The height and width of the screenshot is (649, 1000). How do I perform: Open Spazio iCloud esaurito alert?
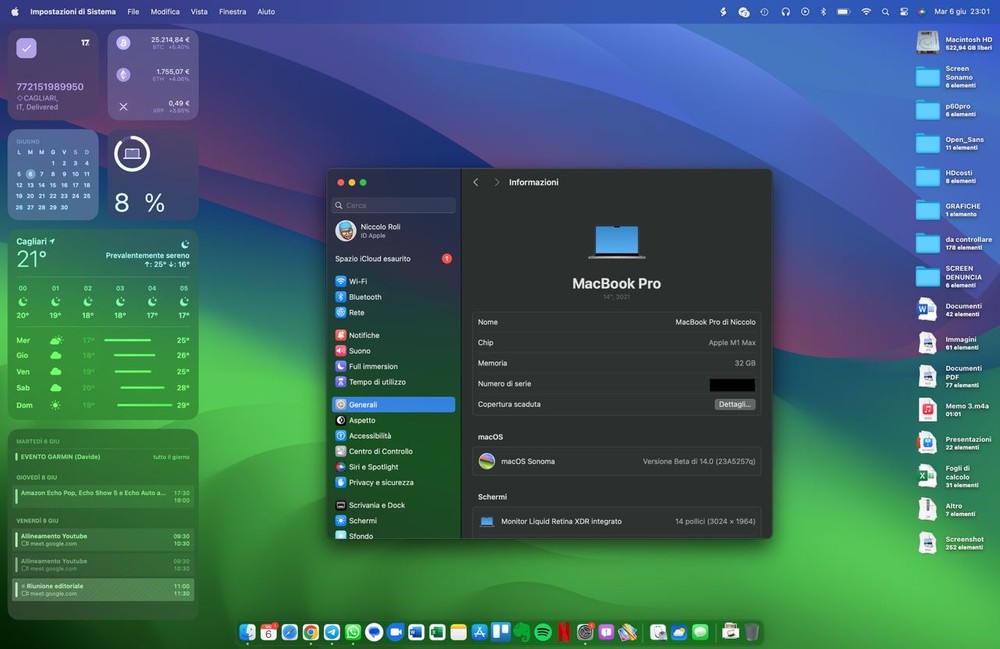(x=393, y=259)
